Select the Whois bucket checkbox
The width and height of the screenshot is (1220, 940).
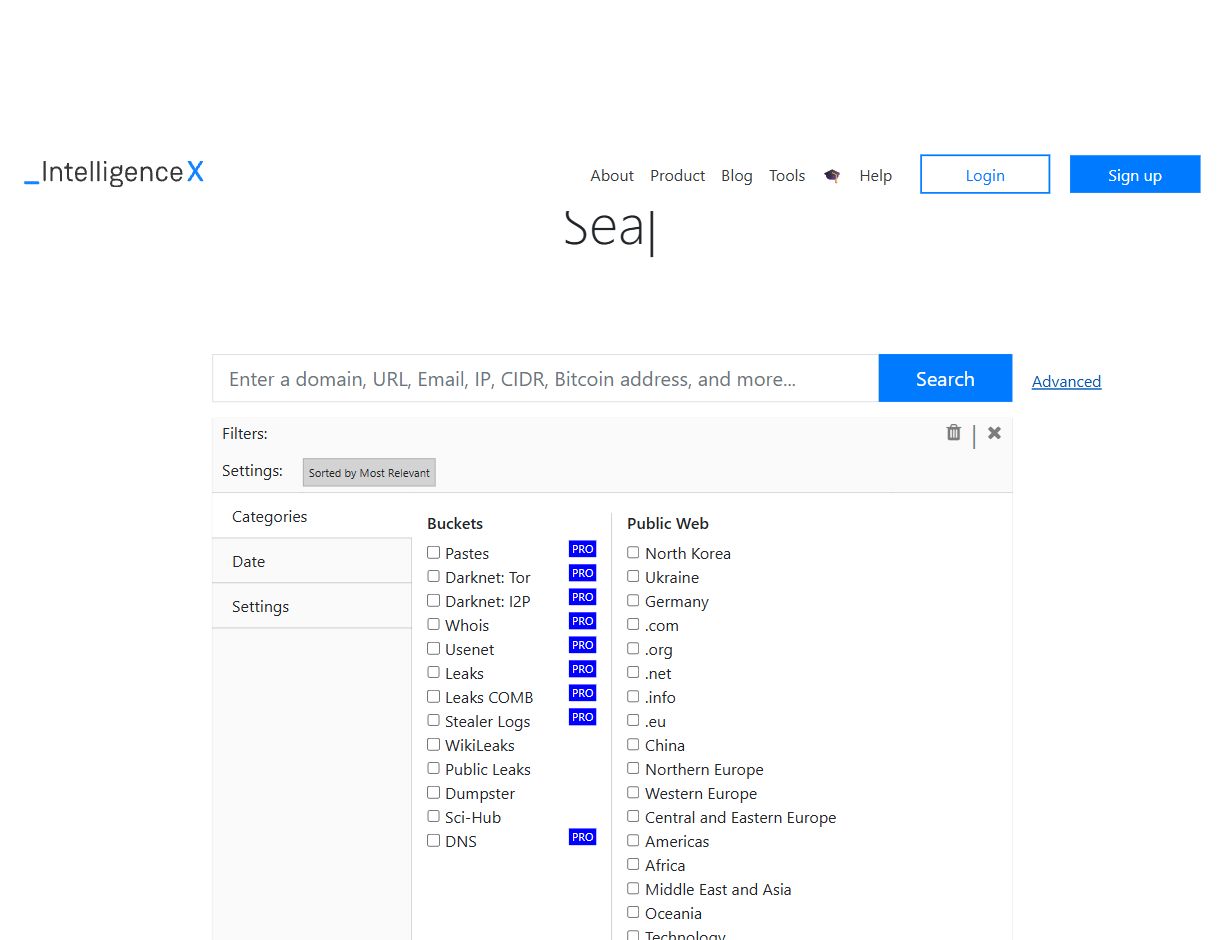(x=434, y=624)
